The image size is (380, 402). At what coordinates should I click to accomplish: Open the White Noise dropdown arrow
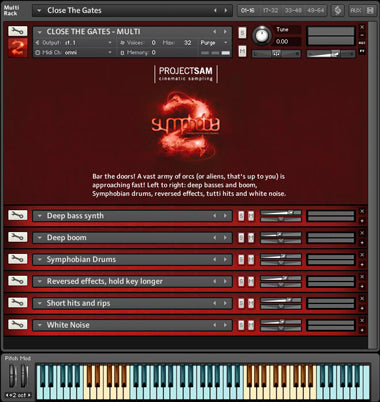coord(40,325)
